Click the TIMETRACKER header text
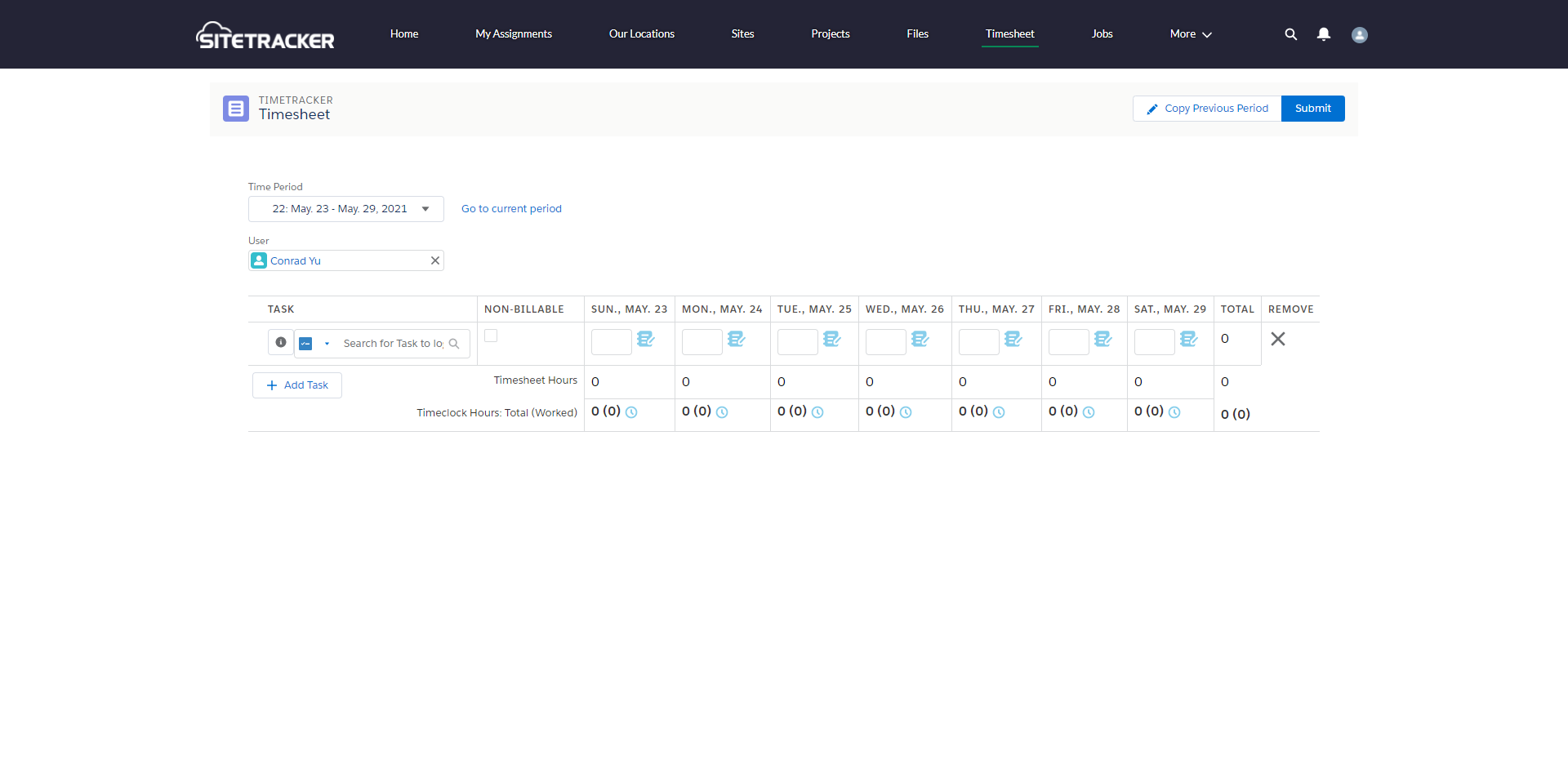This screenshot has height=765, width=1568. (296, 100)
